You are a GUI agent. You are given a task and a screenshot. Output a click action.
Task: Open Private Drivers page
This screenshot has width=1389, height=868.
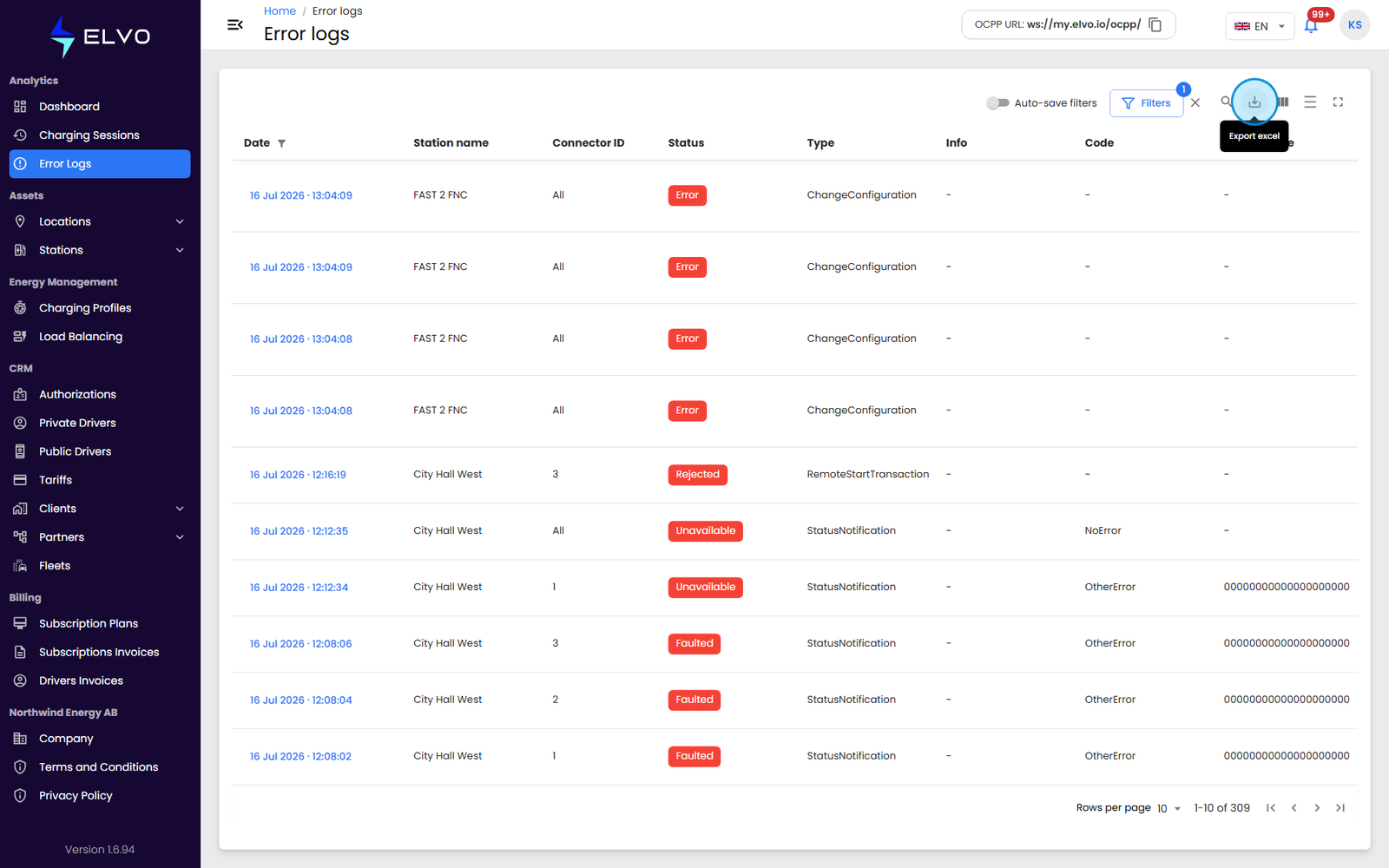(100, 423)
